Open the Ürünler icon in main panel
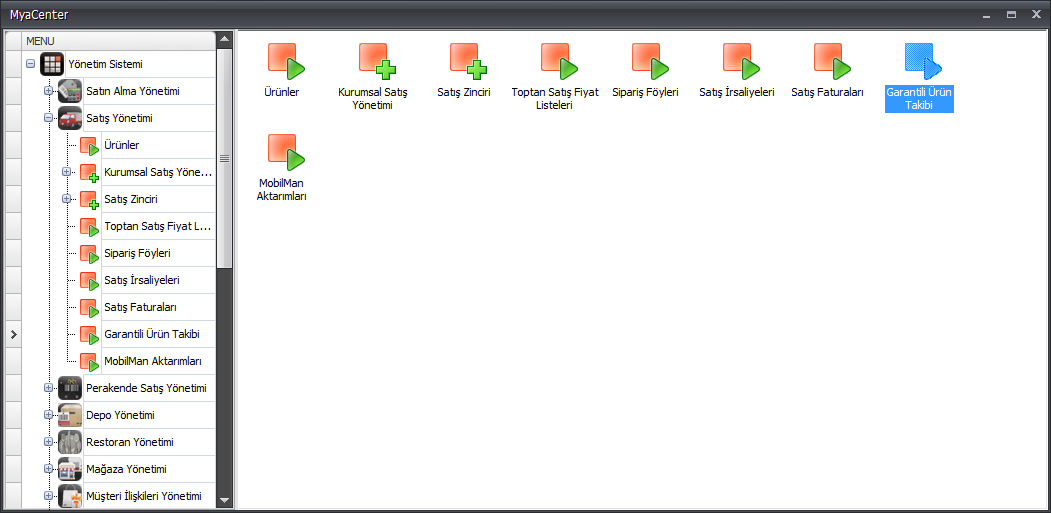1051x513 pixels. [286, 62]
